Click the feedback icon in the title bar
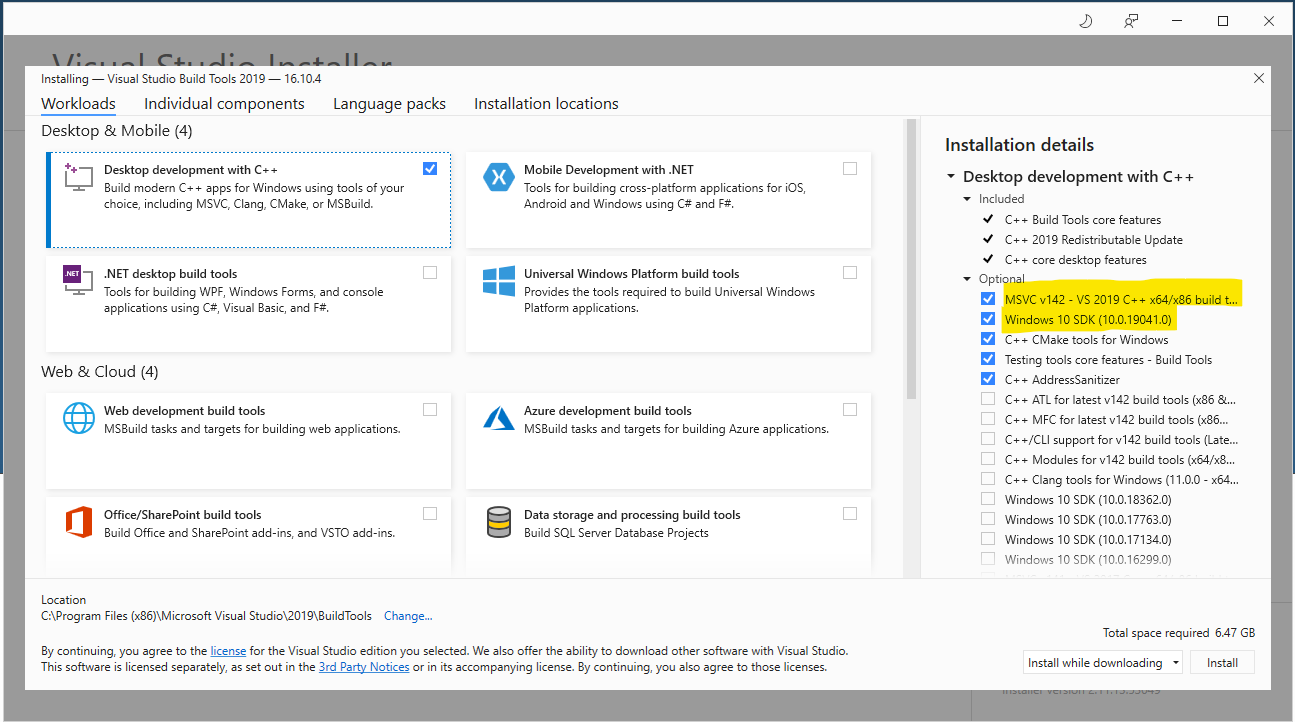 coord(1131,21)
